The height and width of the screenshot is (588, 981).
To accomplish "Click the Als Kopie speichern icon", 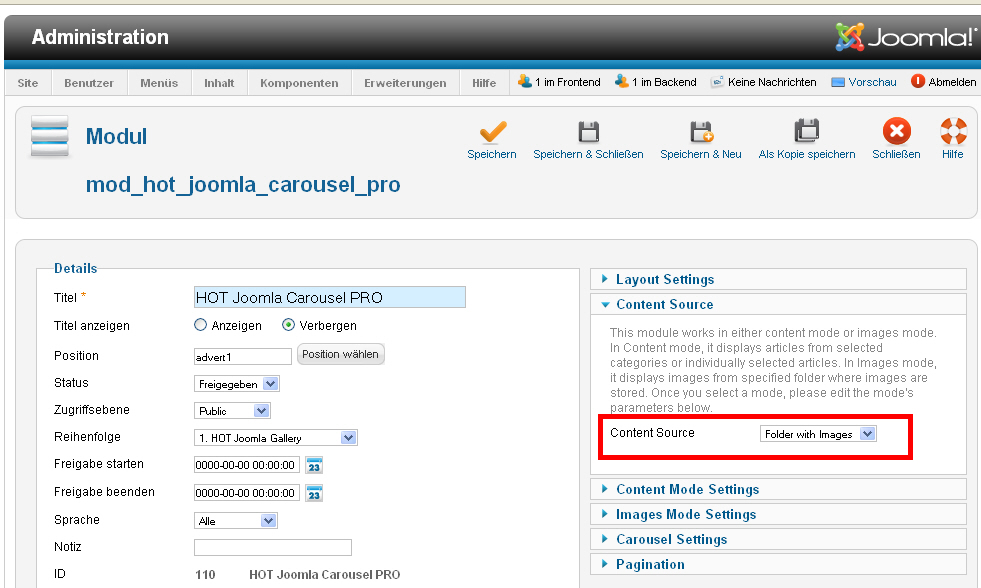I will (806, 131).
